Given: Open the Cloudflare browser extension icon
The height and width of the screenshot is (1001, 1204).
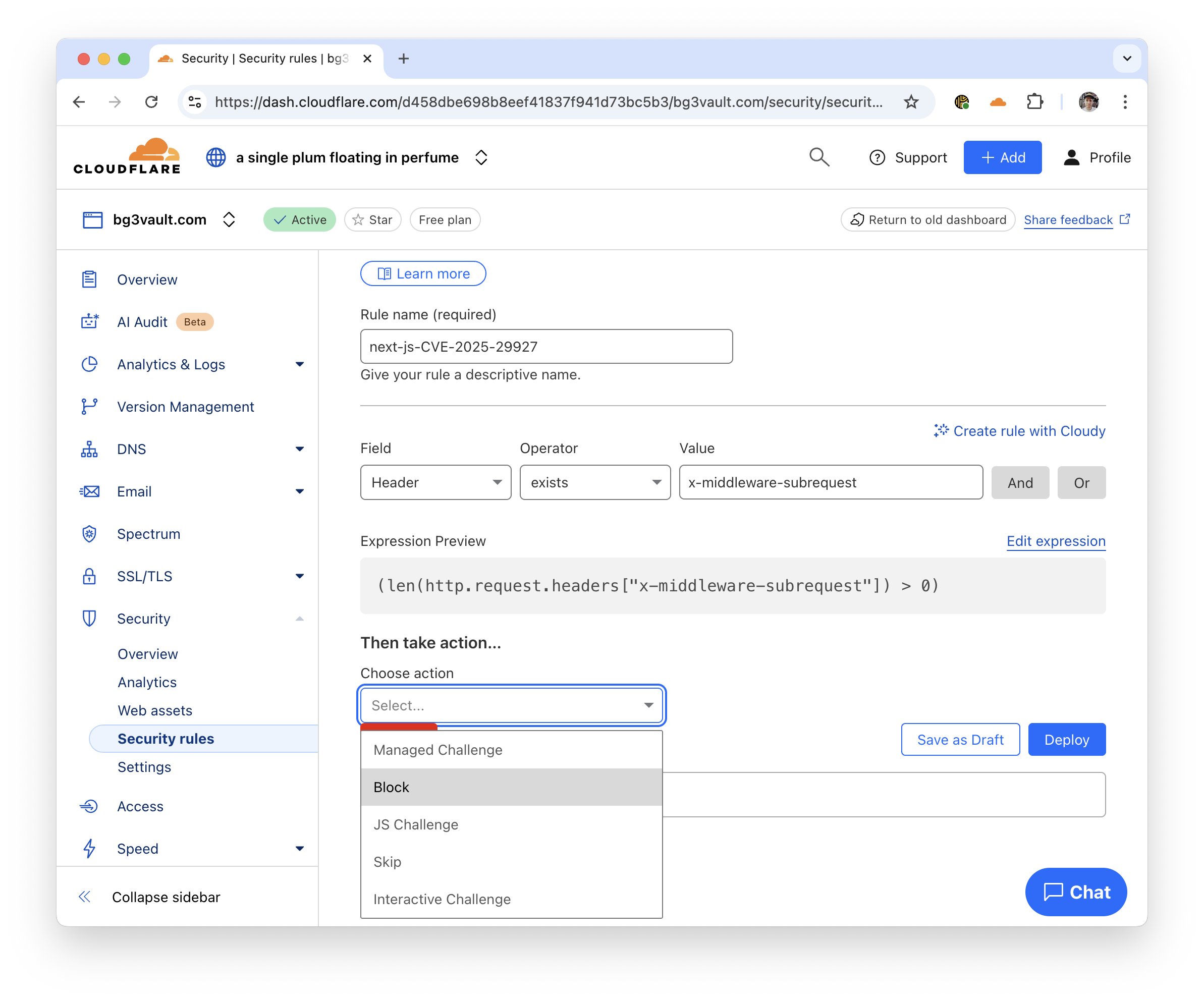Looking at the screenshot, I should pos(998,102).
